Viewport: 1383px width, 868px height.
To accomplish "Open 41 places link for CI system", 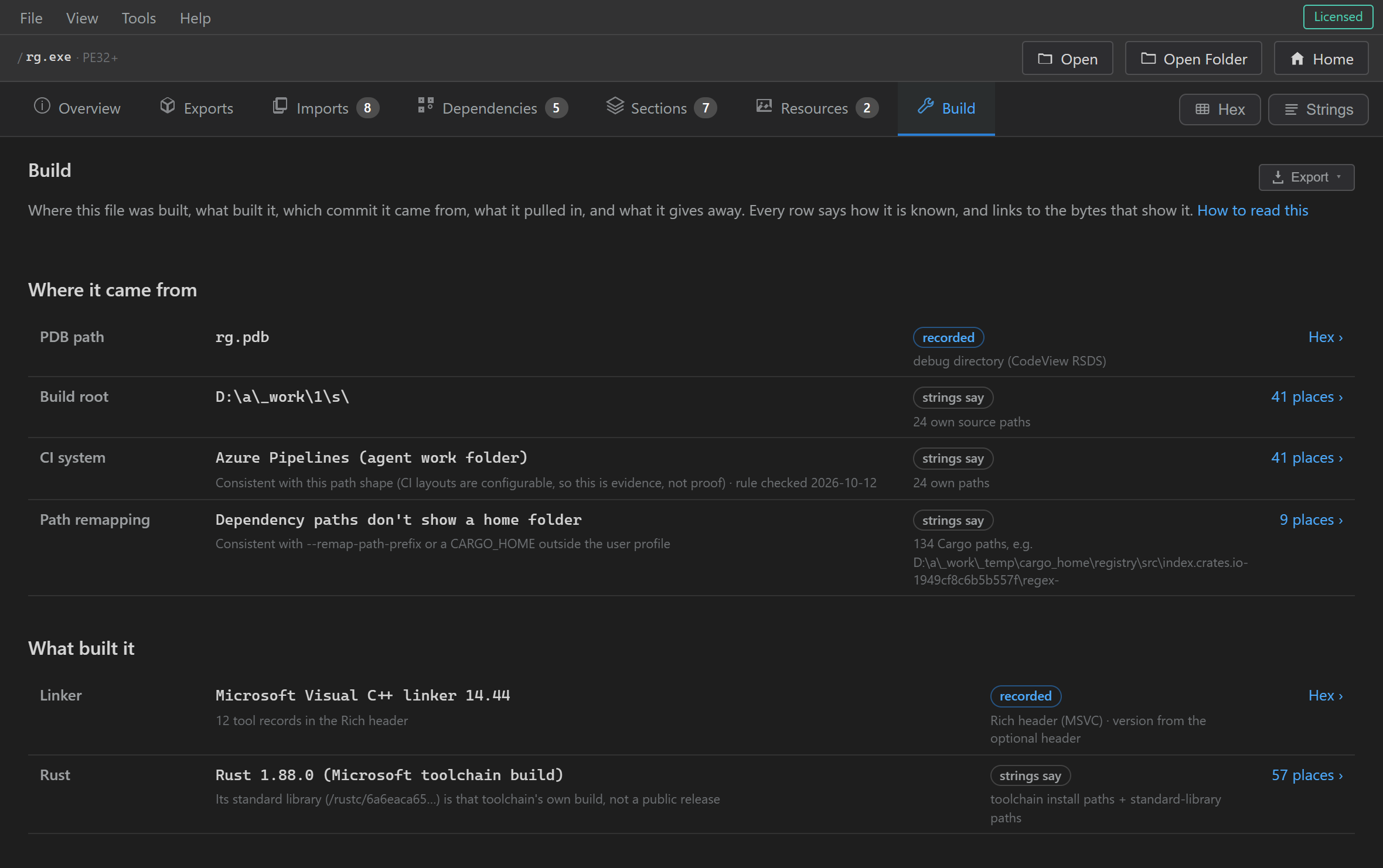I will [1307, 457].
